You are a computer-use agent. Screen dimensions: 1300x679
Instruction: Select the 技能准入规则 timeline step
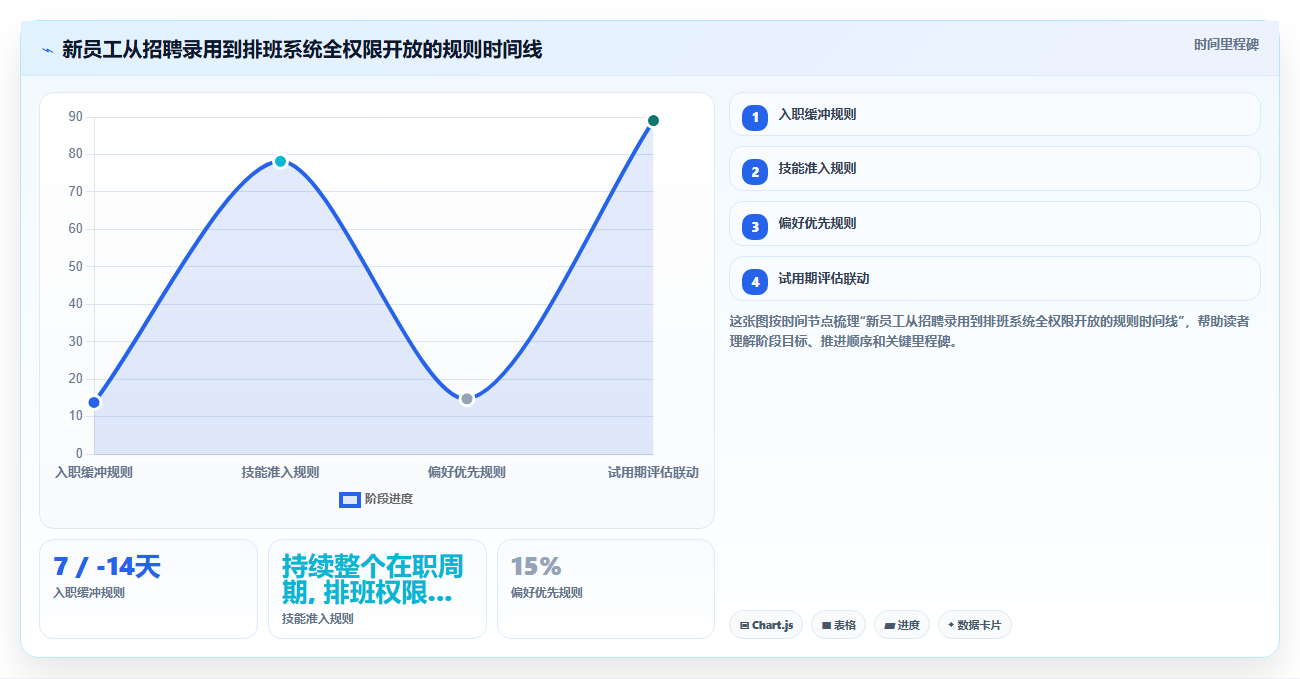[x=994, y=168]
